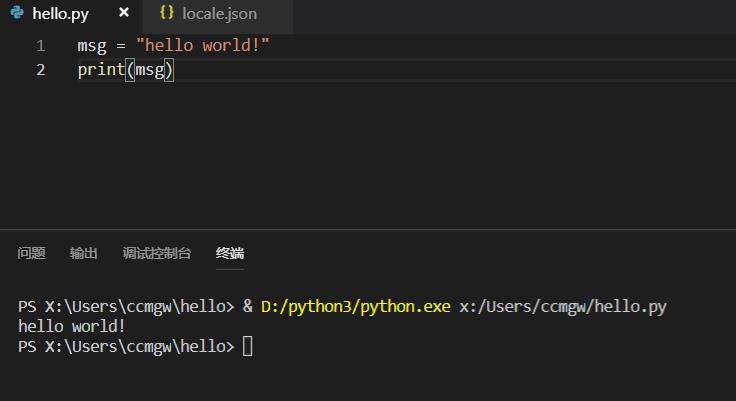Click msg argument inside print parentheses
Screen dimensions: 736x401
[x=150, y=70]
